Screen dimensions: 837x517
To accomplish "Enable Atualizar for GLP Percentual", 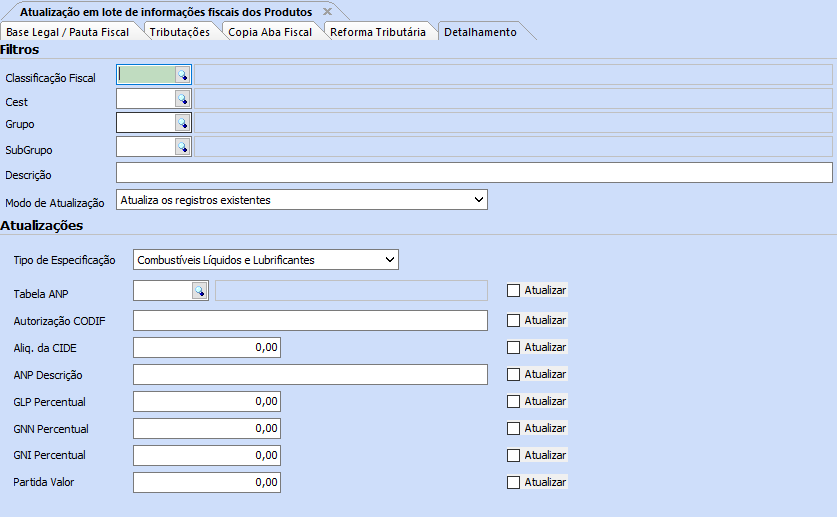I will 514,401.
